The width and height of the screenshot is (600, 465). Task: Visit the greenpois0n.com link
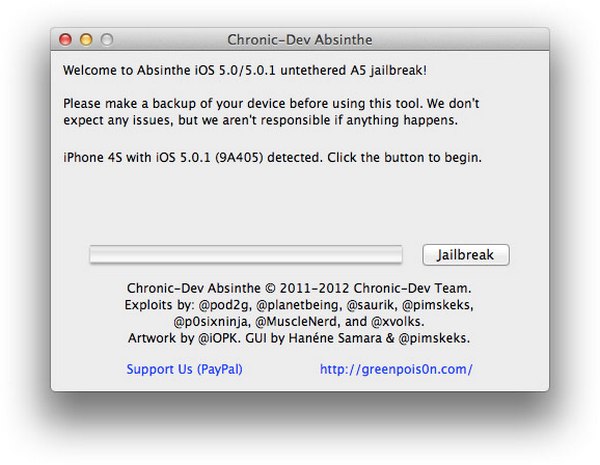point(396,369)
